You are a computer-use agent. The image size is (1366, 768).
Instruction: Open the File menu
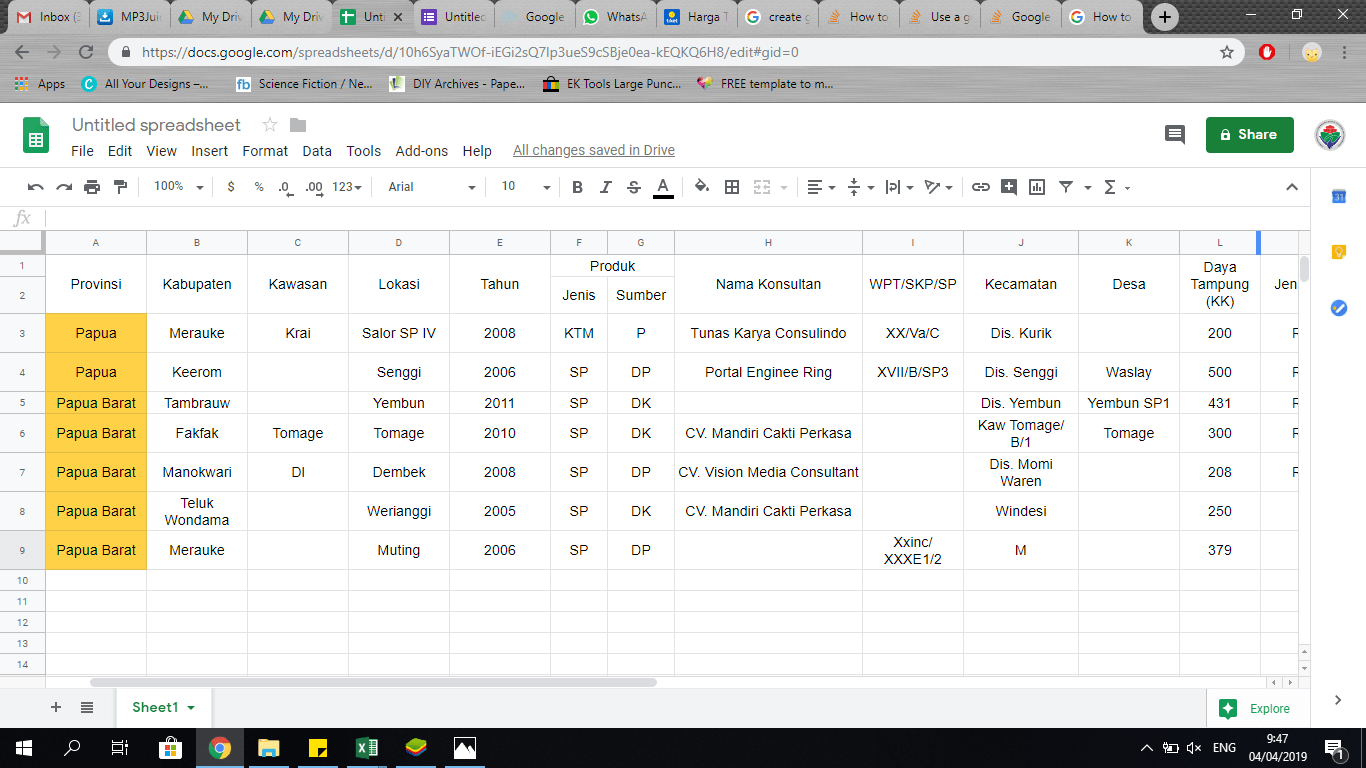[x=83, y=151]
